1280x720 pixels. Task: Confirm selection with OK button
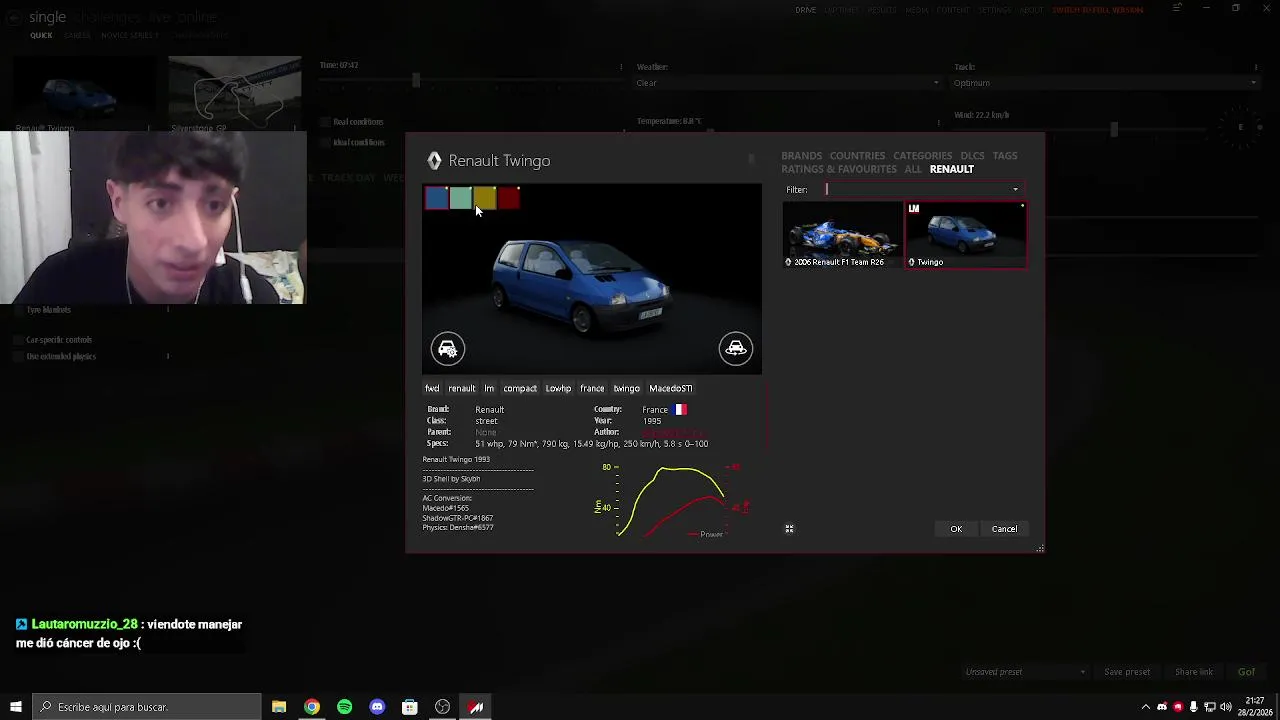point(956,529)
